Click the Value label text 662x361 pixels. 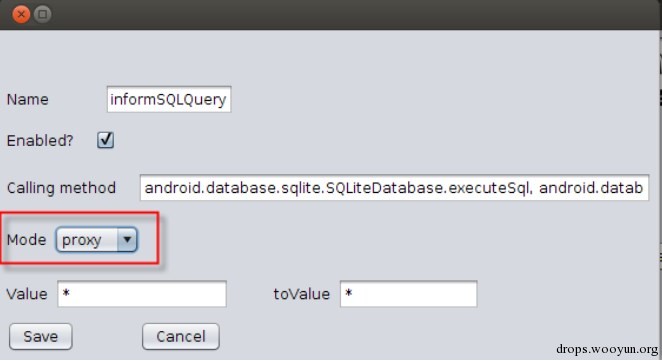tap(27, 294)
